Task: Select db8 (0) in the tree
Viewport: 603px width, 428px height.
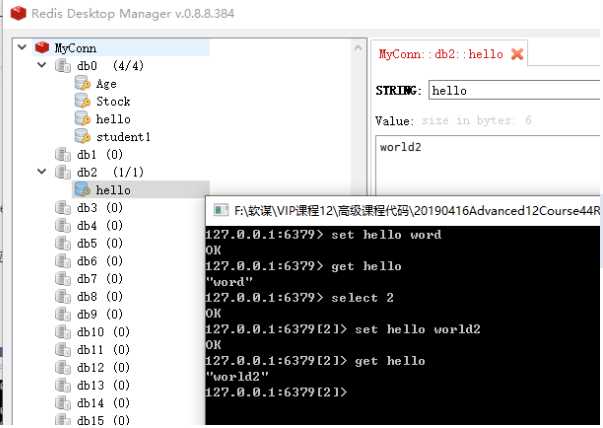Action: (x=100, y=296)
